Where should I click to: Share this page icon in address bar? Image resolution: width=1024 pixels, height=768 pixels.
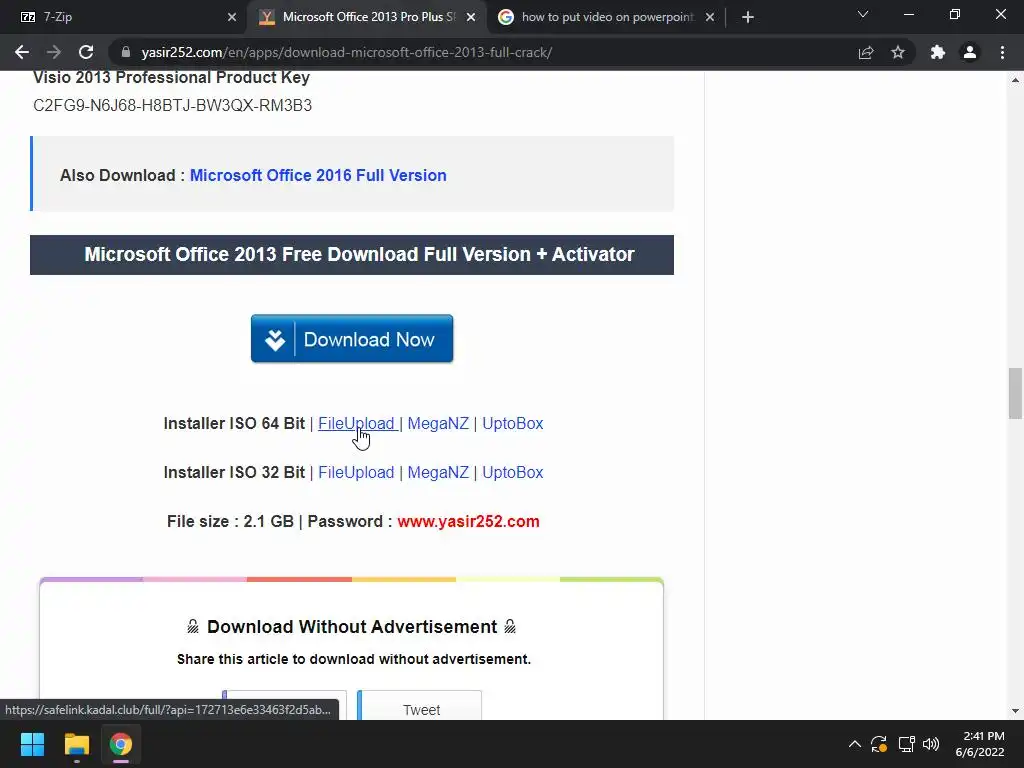pyautogui.click(x=866, y=52)
